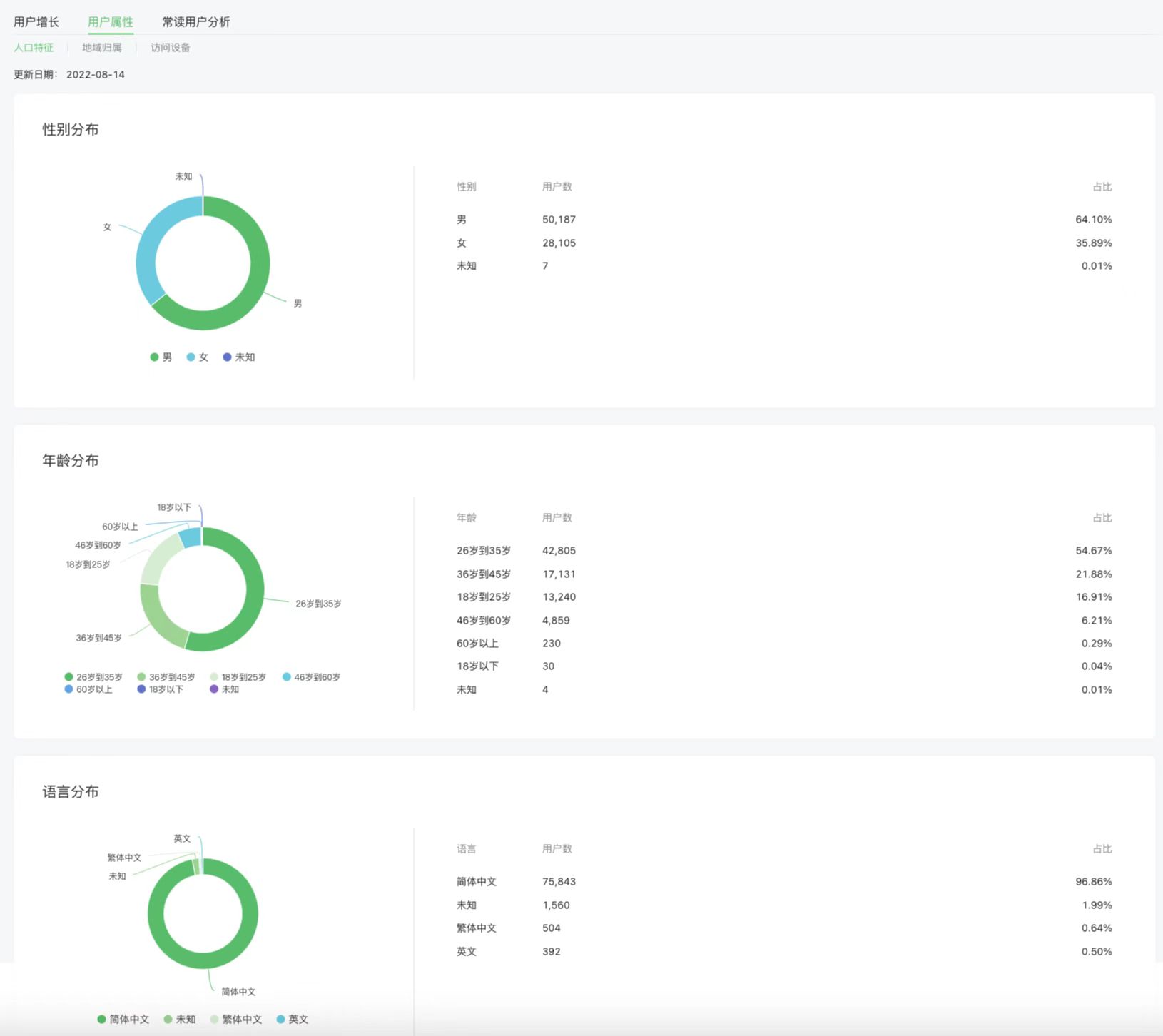Toggle 46岁到60岁 legend item
This screenshot has height=1036, width=1163.
click(311, 677)
